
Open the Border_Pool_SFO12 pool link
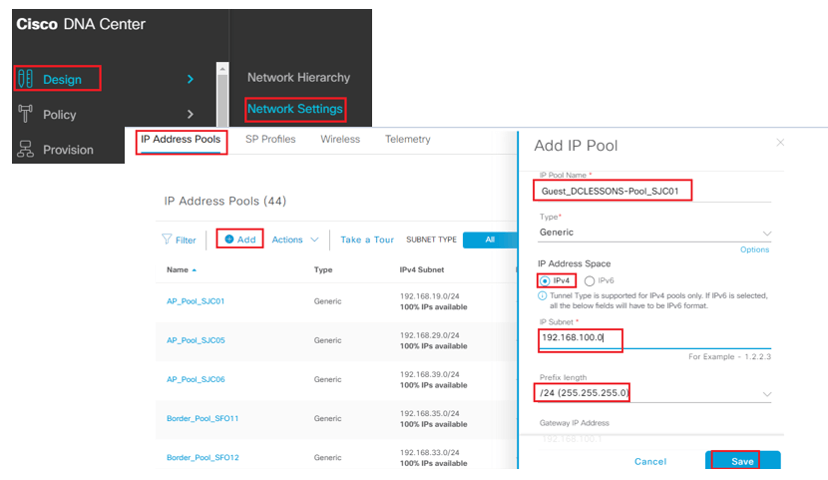click(x=202, y=458)
